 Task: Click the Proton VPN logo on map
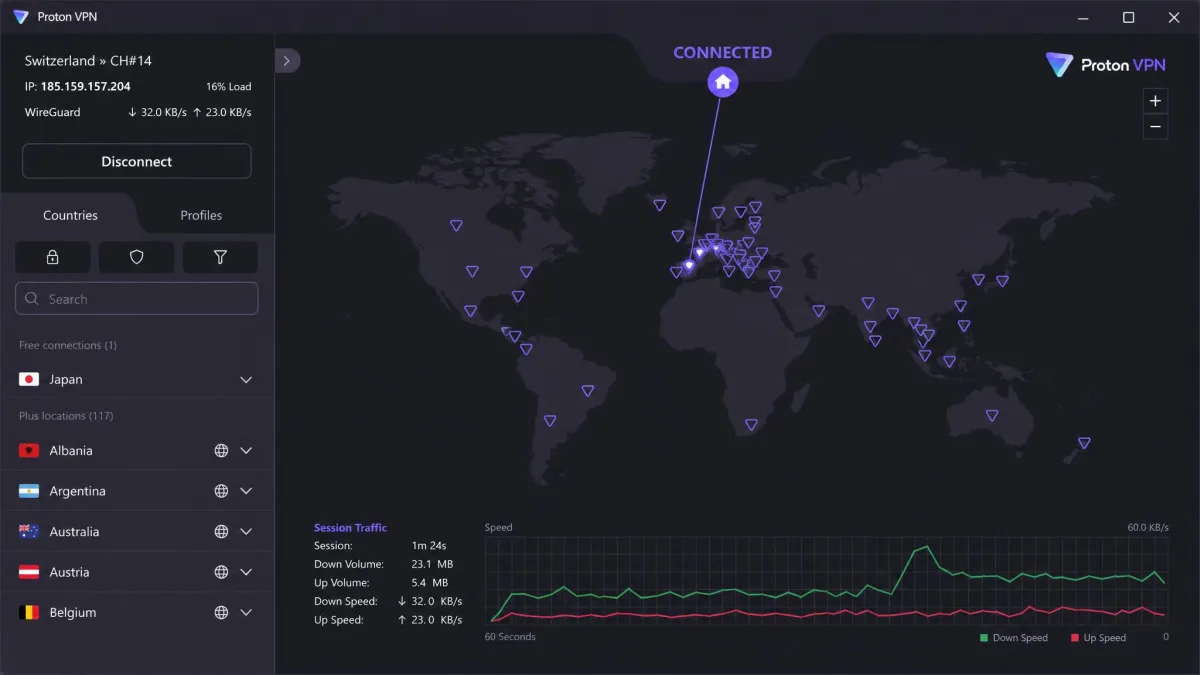[1105, 65]
